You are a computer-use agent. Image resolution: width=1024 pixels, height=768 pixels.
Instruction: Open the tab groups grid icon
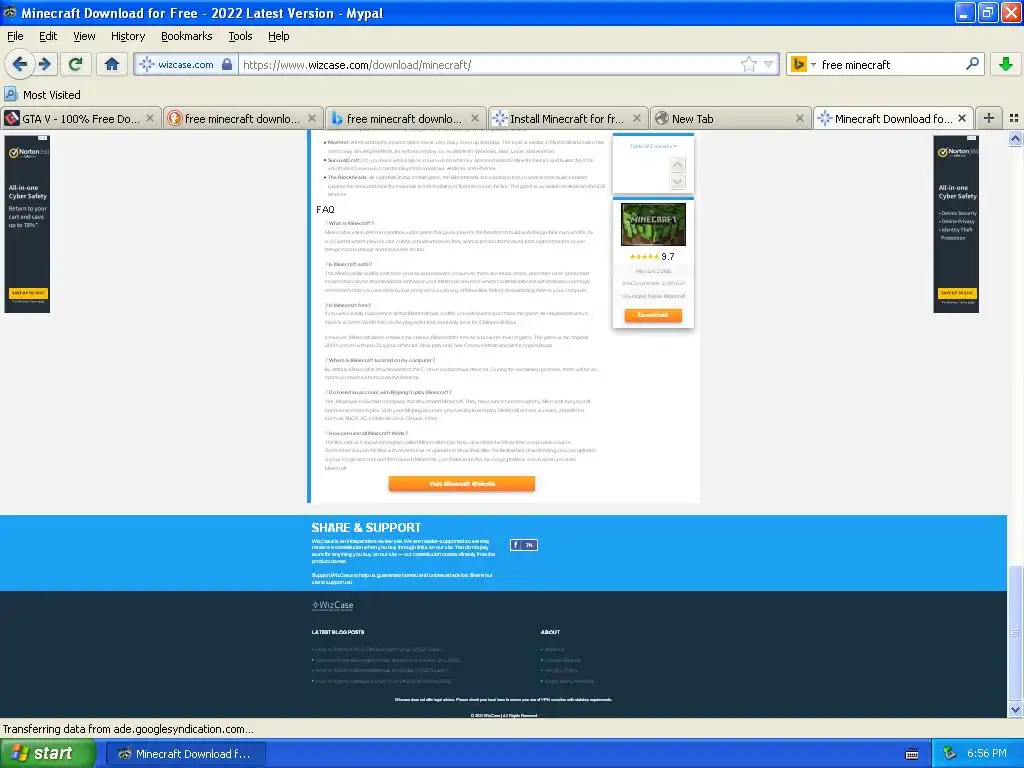pos(1014,118)
